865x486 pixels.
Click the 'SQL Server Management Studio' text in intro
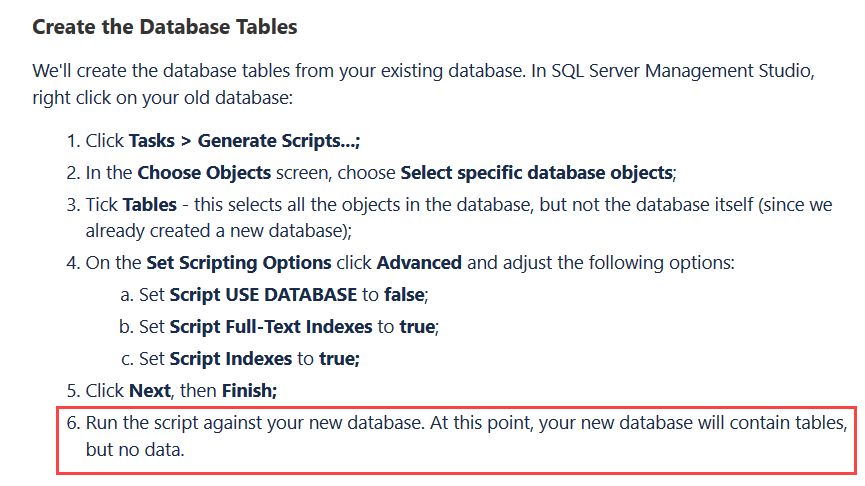pos(681,71)
